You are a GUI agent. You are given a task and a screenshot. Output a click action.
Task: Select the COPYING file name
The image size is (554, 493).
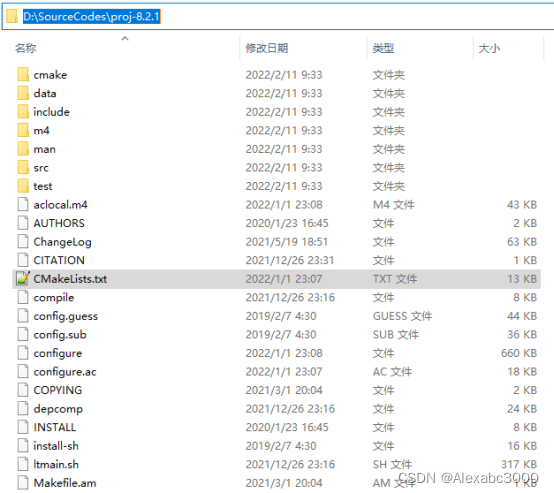click(x=58, y=390)
